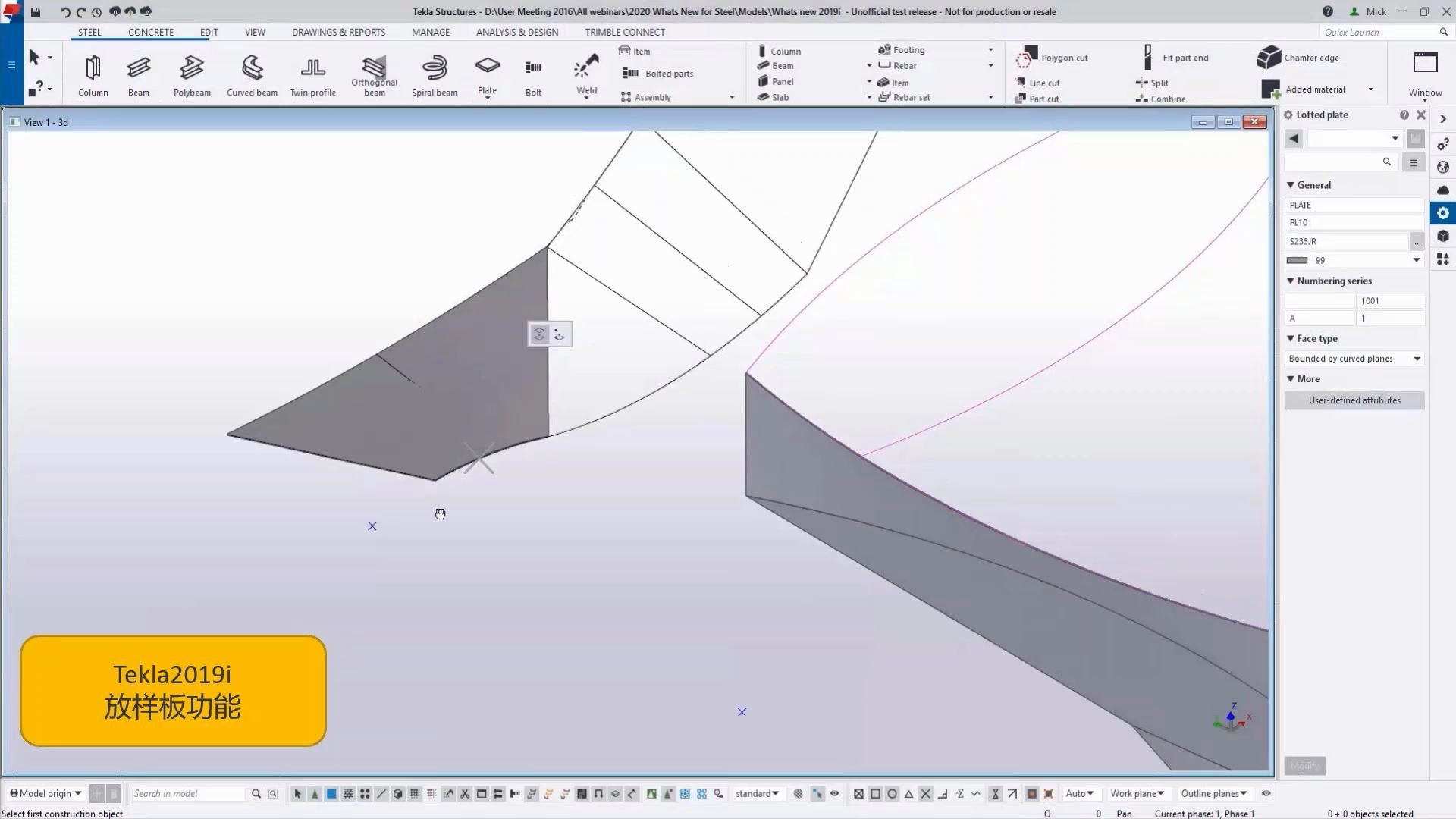Toggle Snap to centers circle switch
This screenshot has width=1456, height=819.
892,793
